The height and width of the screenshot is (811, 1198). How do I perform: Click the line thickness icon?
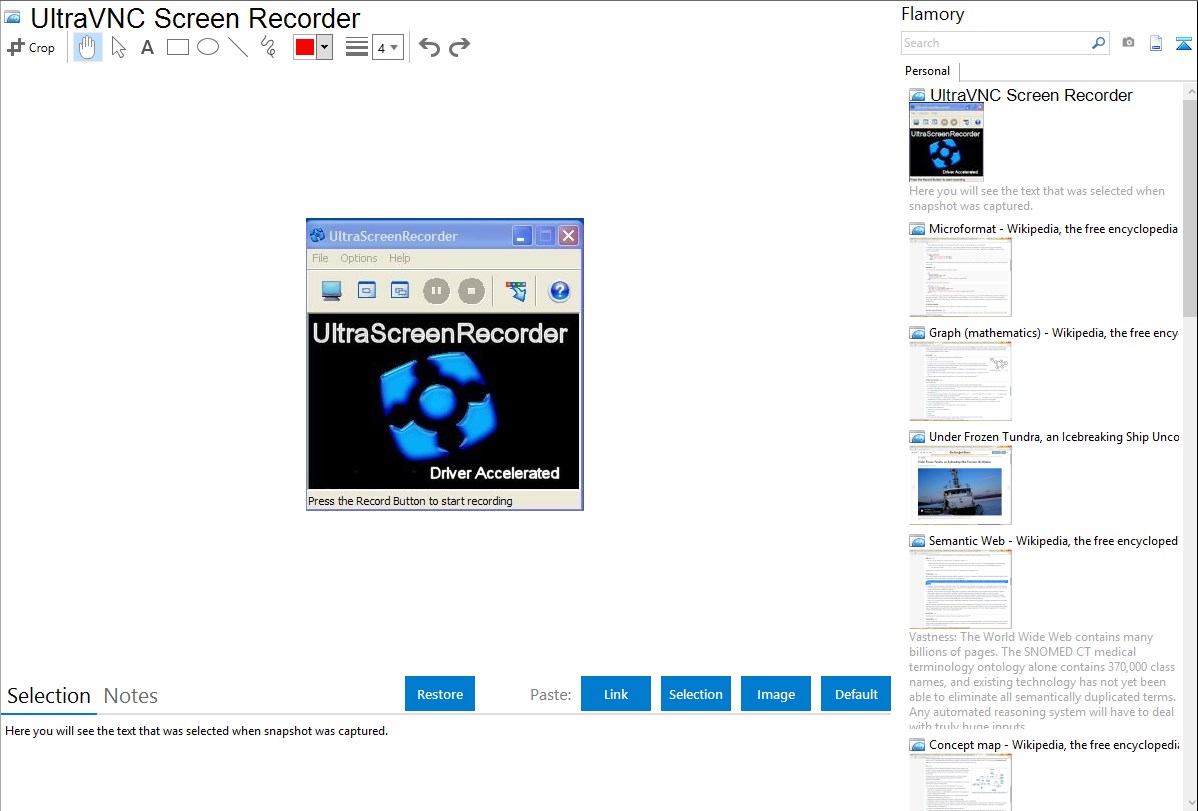(357, 47)
